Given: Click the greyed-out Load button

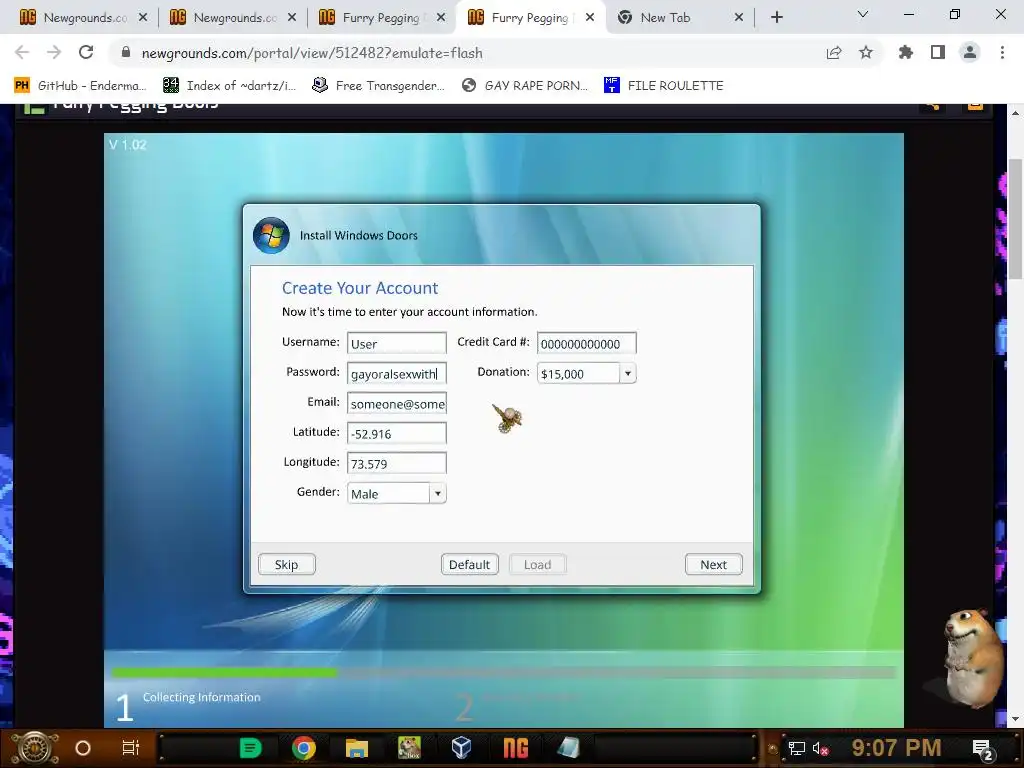Looking at the screenshot, I should tap(537, 565).
